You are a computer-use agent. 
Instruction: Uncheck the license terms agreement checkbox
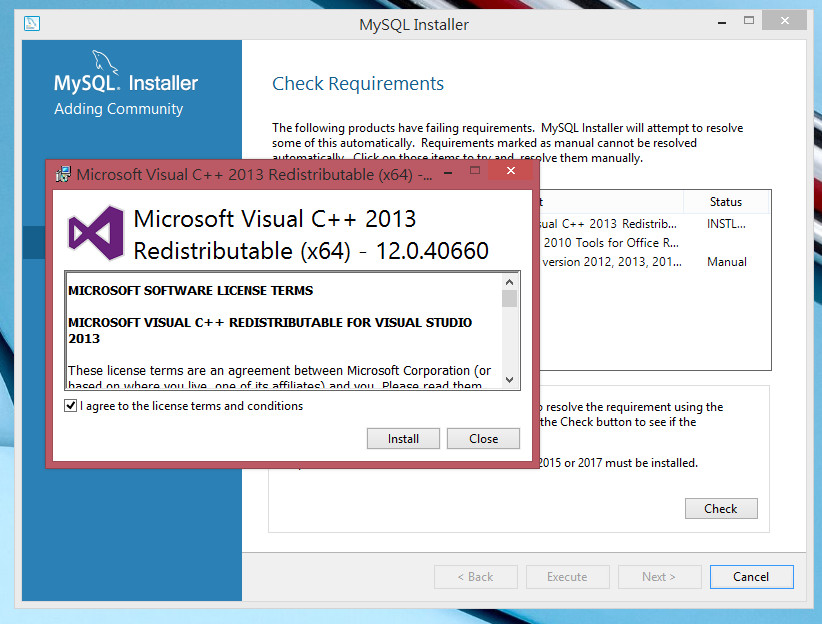70,405
